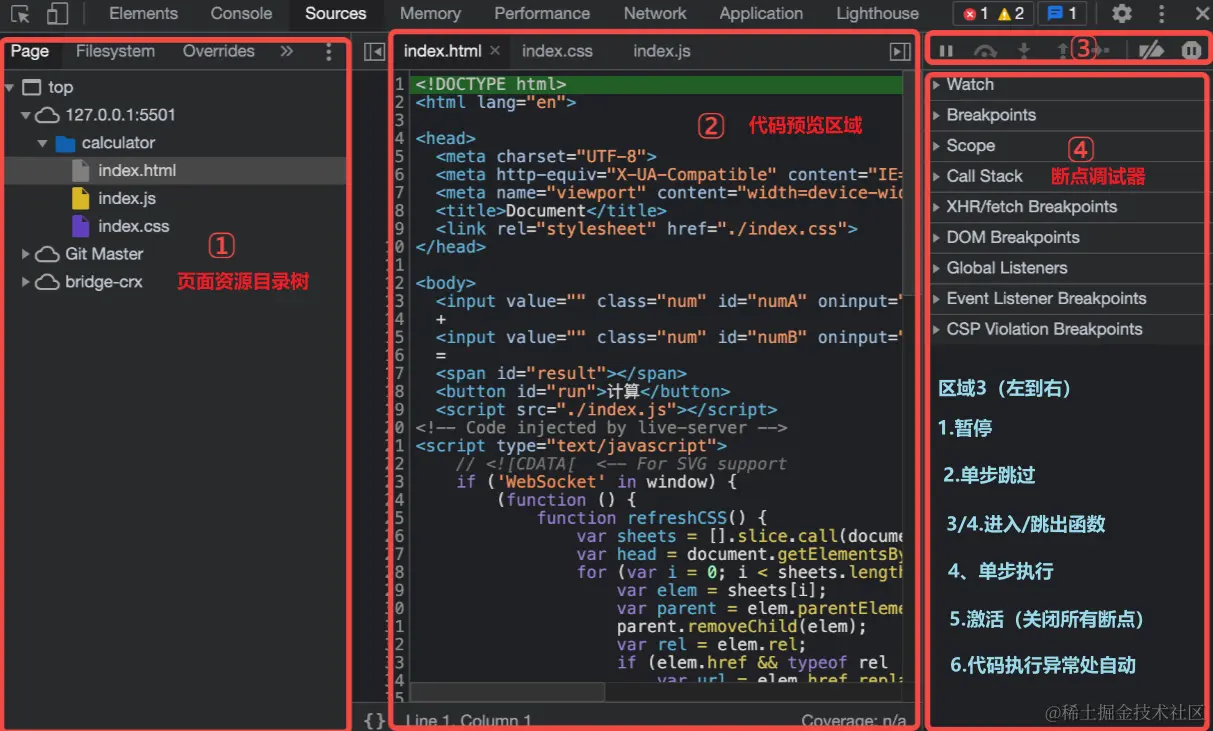Toggle the device toolbar icon

coord(57,14)
